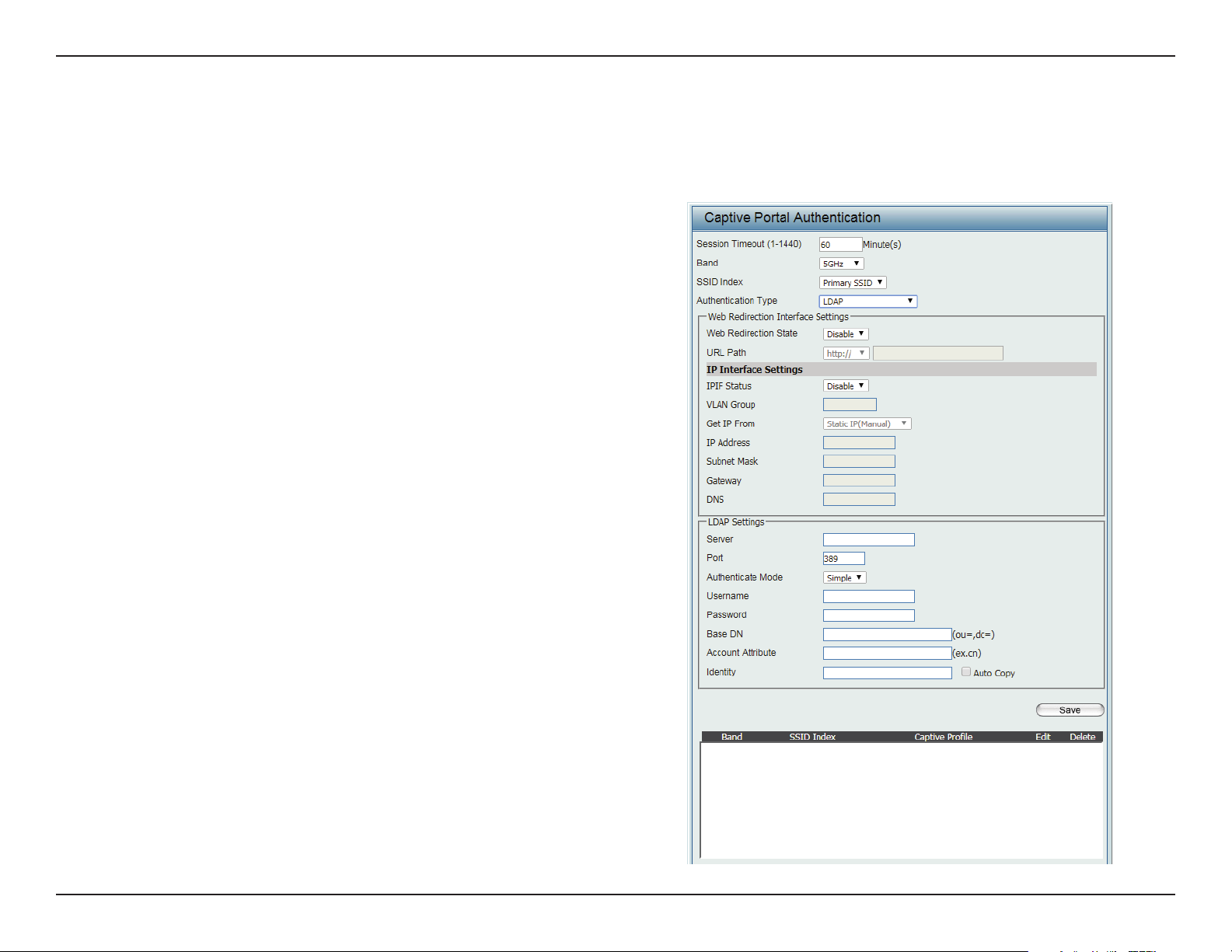Click the LDAP Settings group label
This screenshot has width=1232, height=952.
coord(735,522)
